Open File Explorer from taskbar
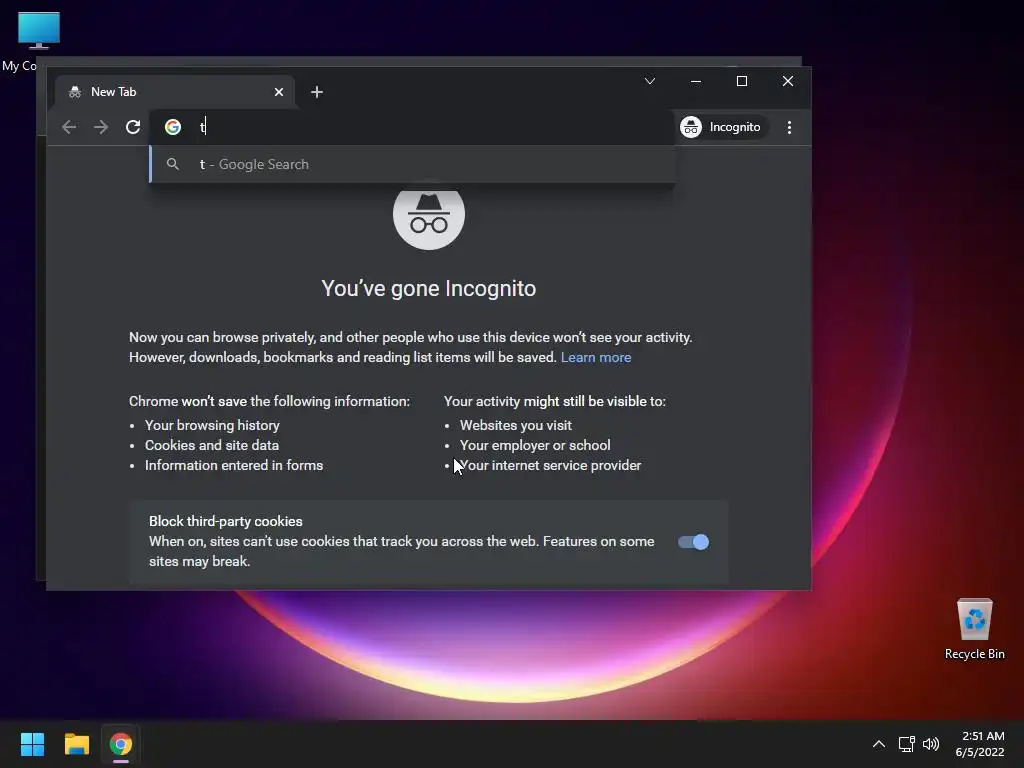Image resolution: width=1024 pixels, height=768 pixels. pyautogui.click(x=76, y=744)
